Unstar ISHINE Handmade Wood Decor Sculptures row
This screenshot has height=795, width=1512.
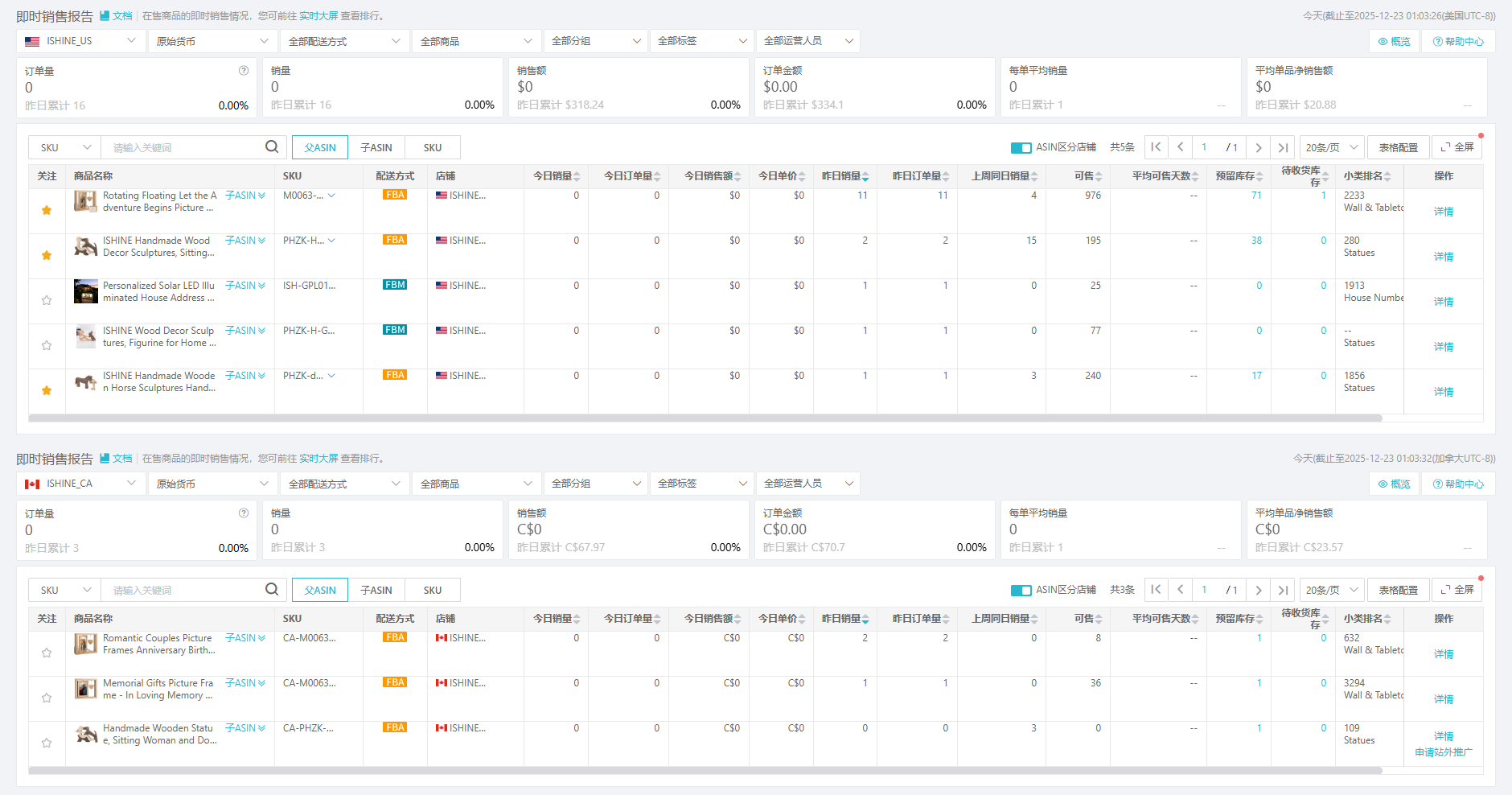pyautogui.click(x=47, y=255)
